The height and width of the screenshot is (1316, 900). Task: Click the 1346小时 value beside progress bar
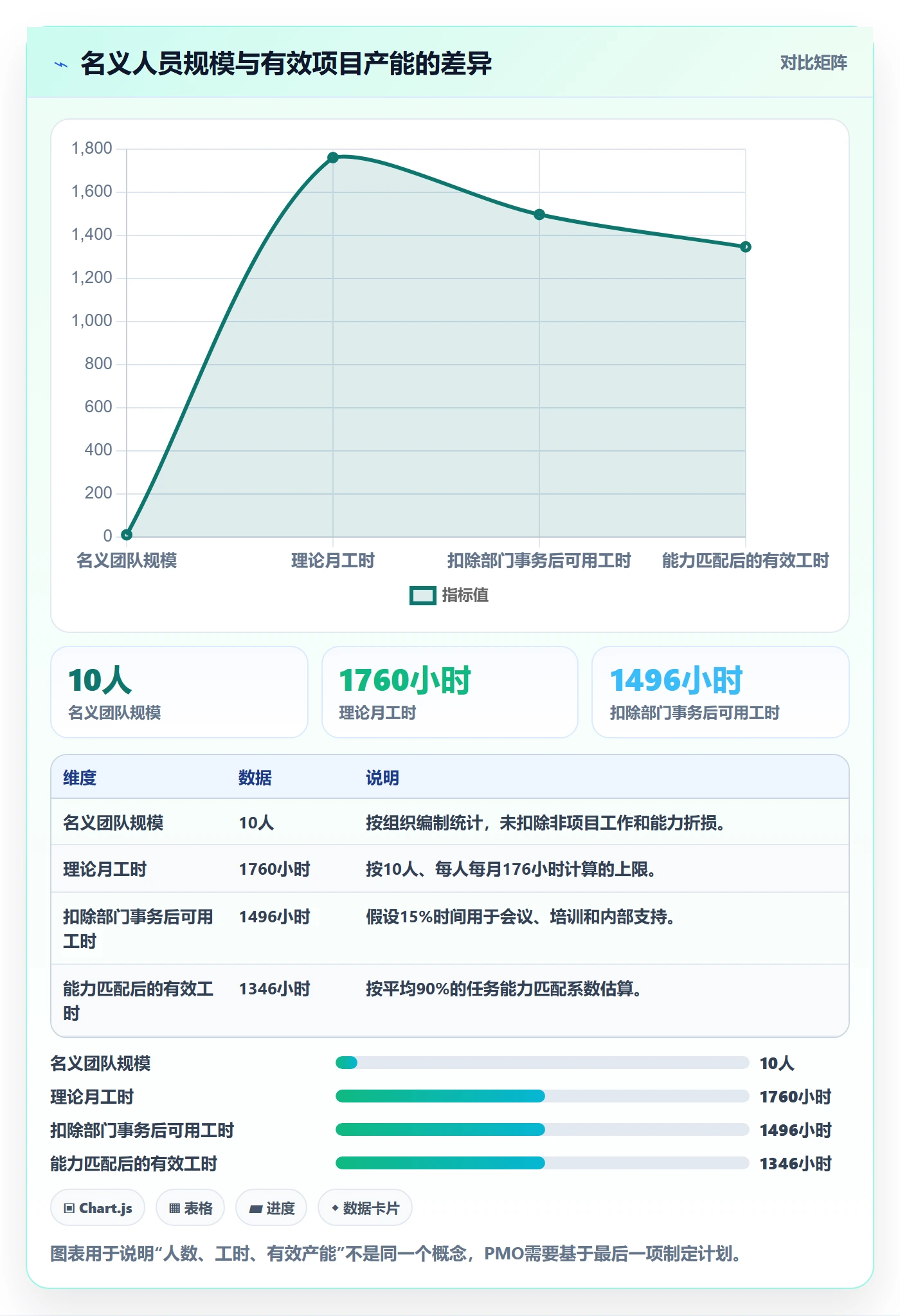796,1164
